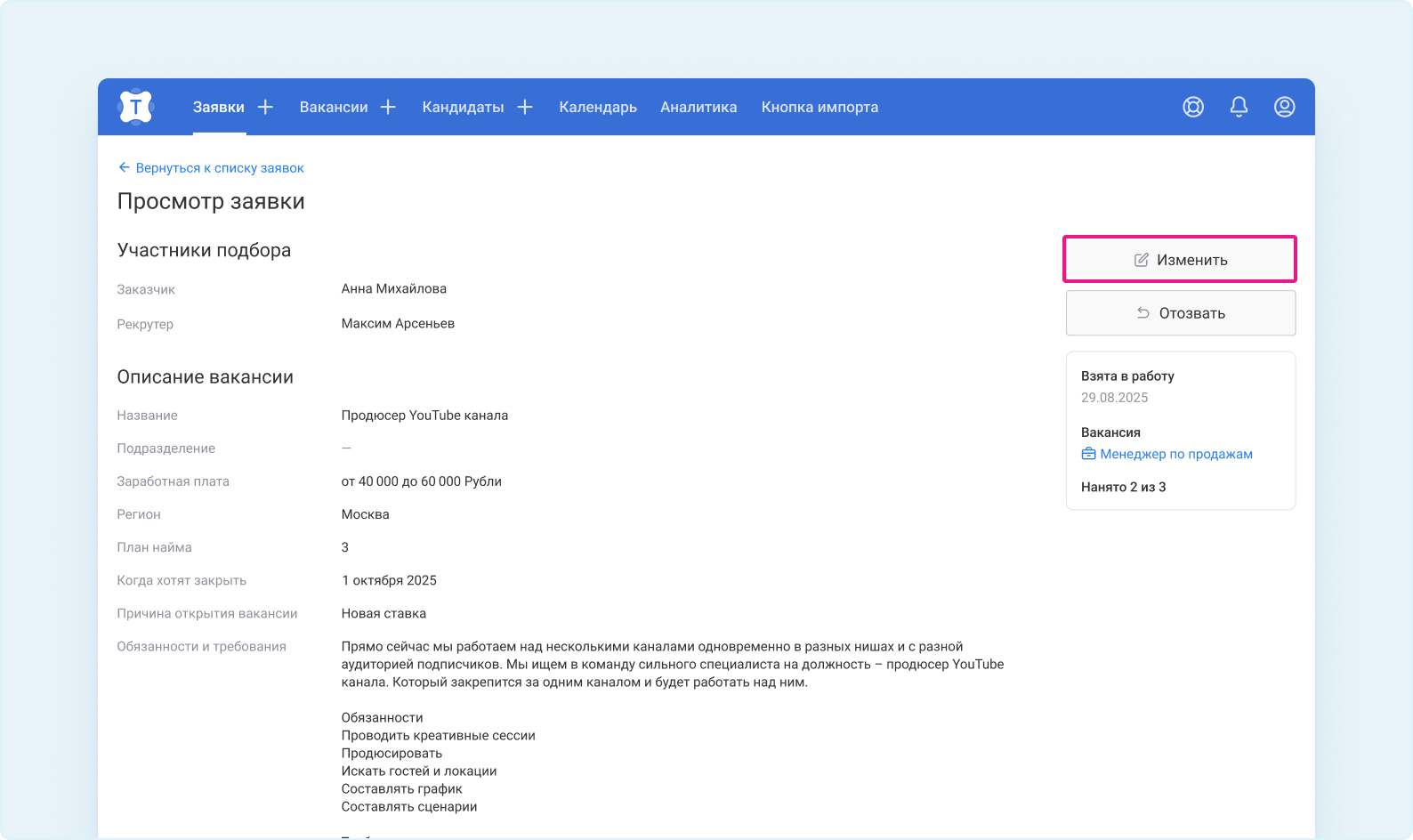Open the Заявки tab
1413x840 pixels.
point(218,108)
